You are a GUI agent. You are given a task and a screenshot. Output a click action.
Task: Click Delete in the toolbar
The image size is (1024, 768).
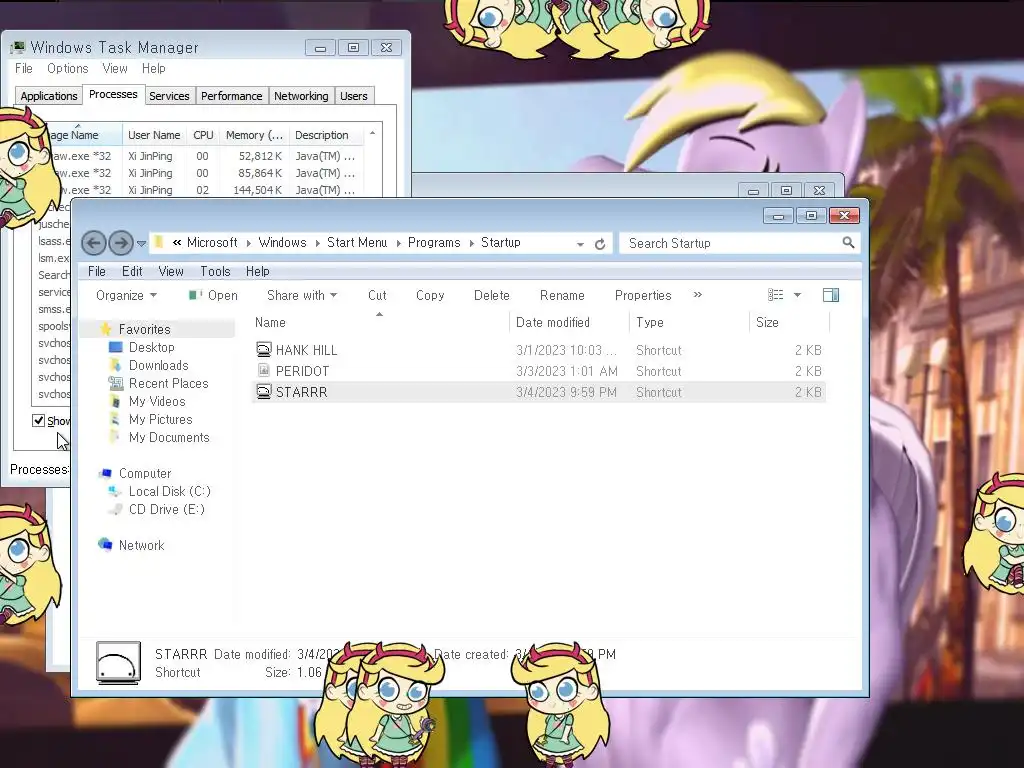point(491,295)
